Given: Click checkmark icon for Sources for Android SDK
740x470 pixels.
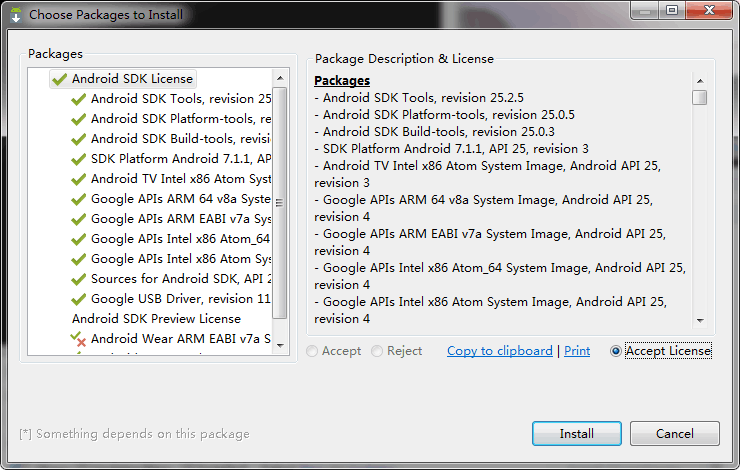Looking at the screenshot, I should tap(78, 279).
